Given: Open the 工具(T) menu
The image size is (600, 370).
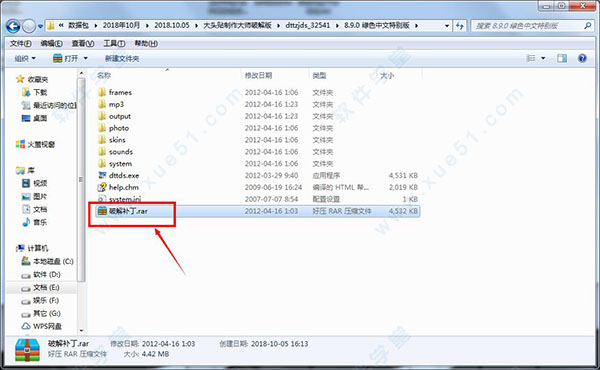Looking at the screenshot, I should coord(114,44).
